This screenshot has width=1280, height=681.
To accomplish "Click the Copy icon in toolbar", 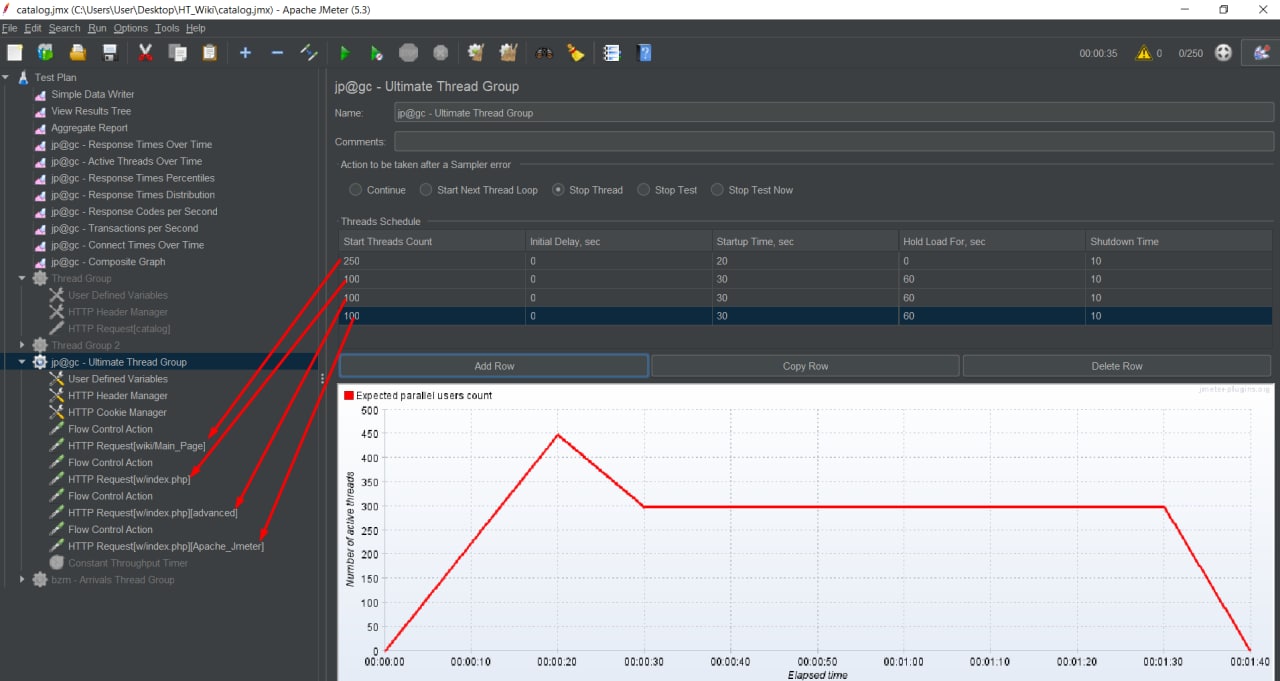I will click(x=178, y=52).
